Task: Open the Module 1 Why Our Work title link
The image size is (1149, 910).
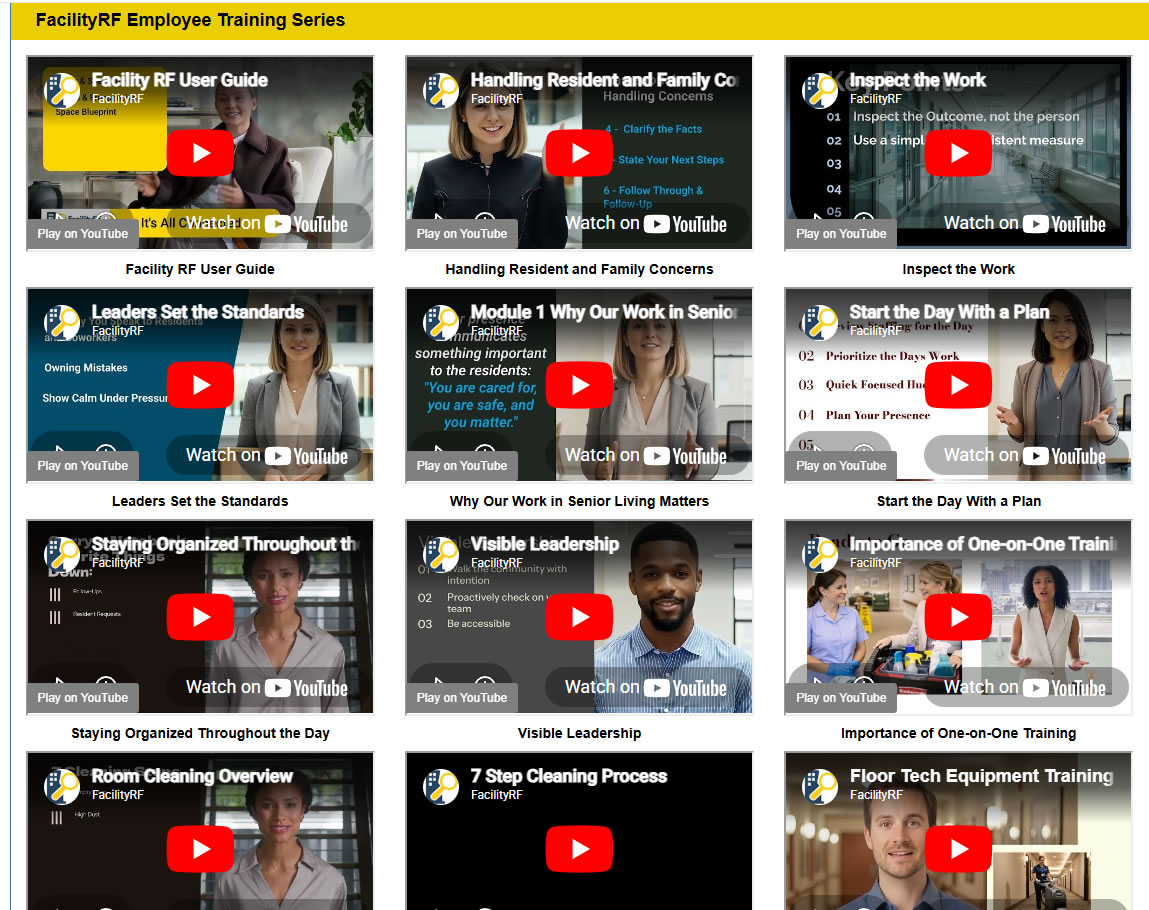Action: coord(604,312)
